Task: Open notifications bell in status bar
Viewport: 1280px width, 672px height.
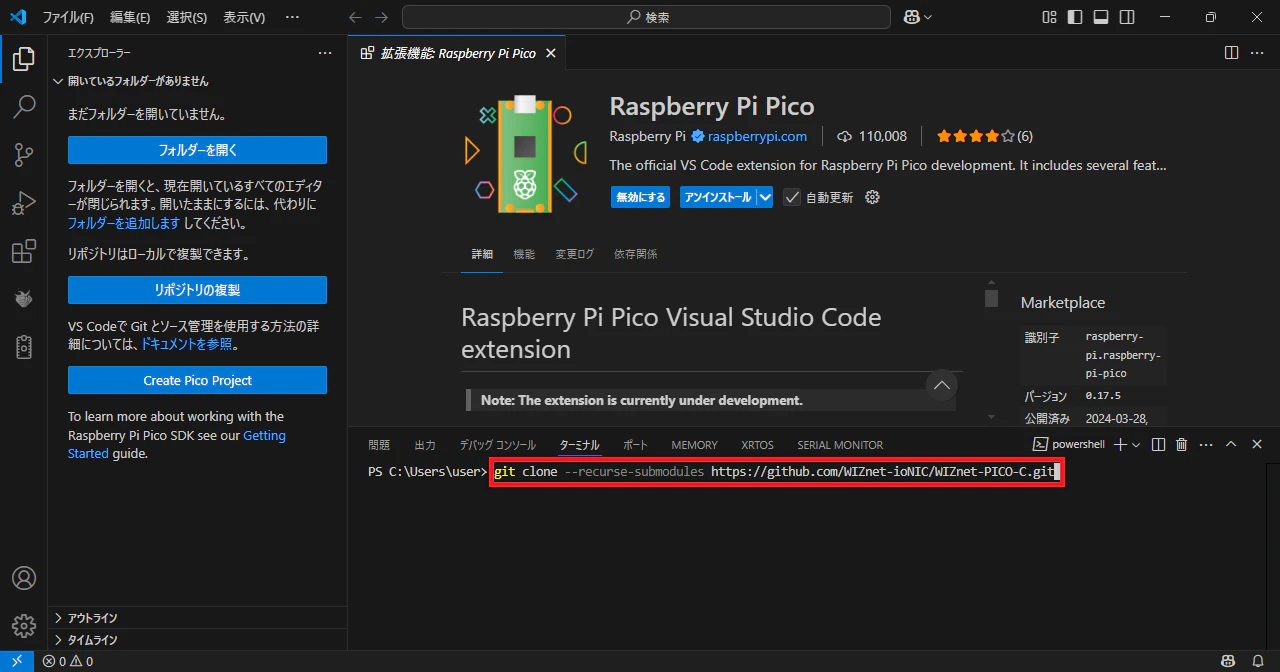Action: (1258, 661)
